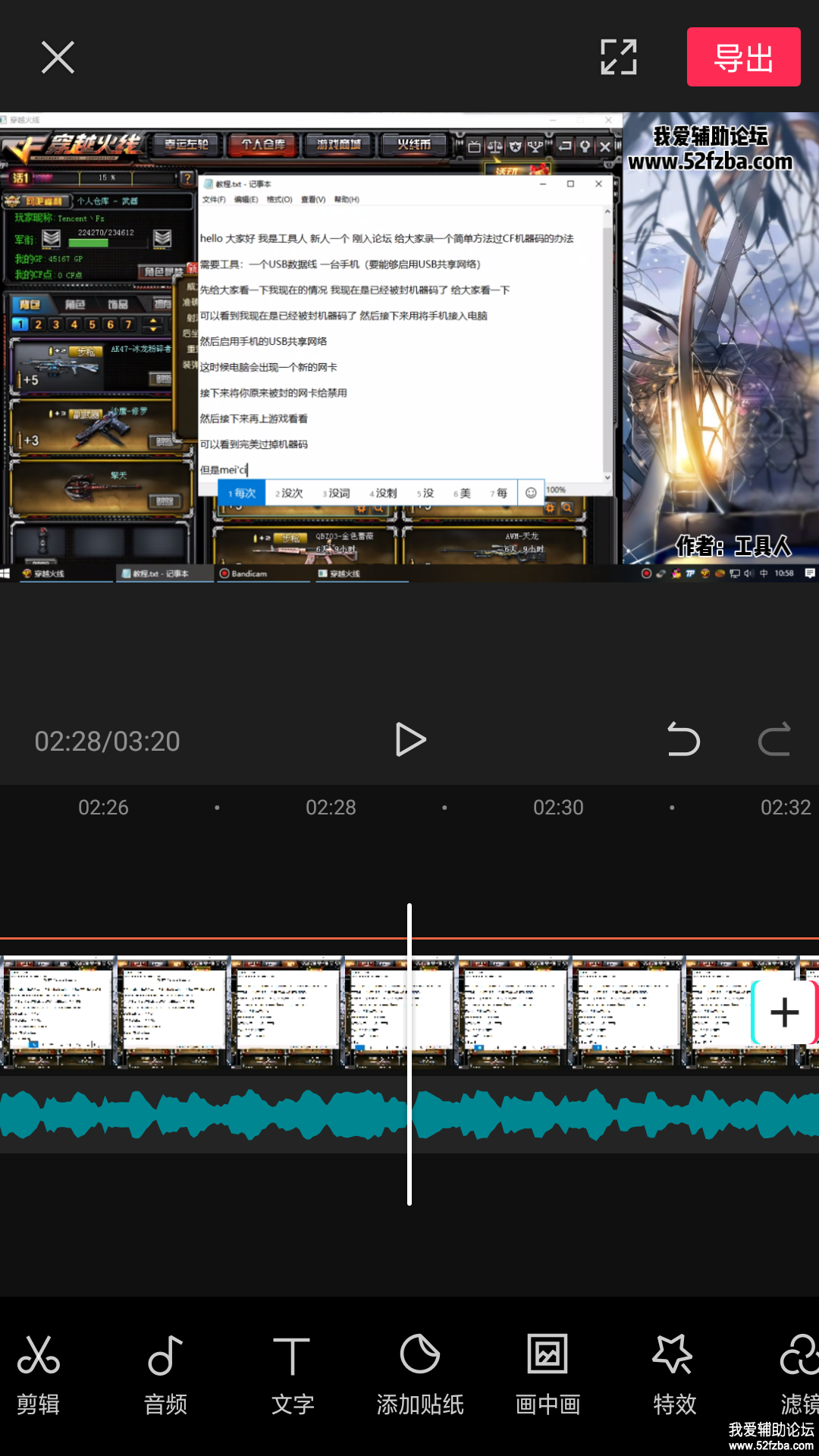The image size is (819, 1456).
Task: Tap the 02:26 ruler mark
Action: (103, 808)
